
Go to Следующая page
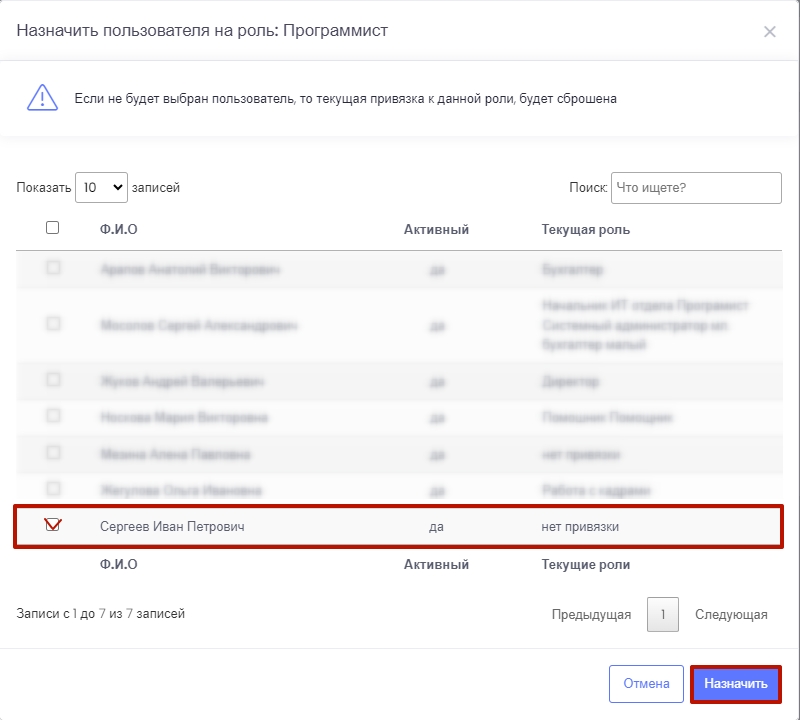731,615
